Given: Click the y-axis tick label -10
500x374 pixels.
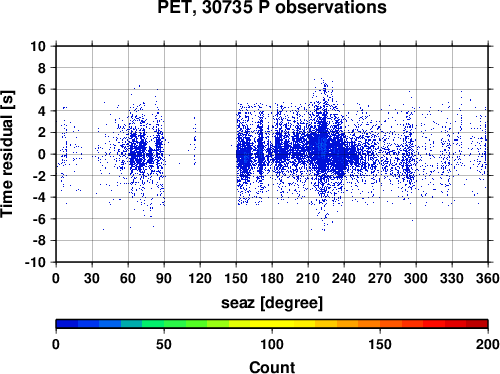Looking at the screenshot, I should 35,262.
